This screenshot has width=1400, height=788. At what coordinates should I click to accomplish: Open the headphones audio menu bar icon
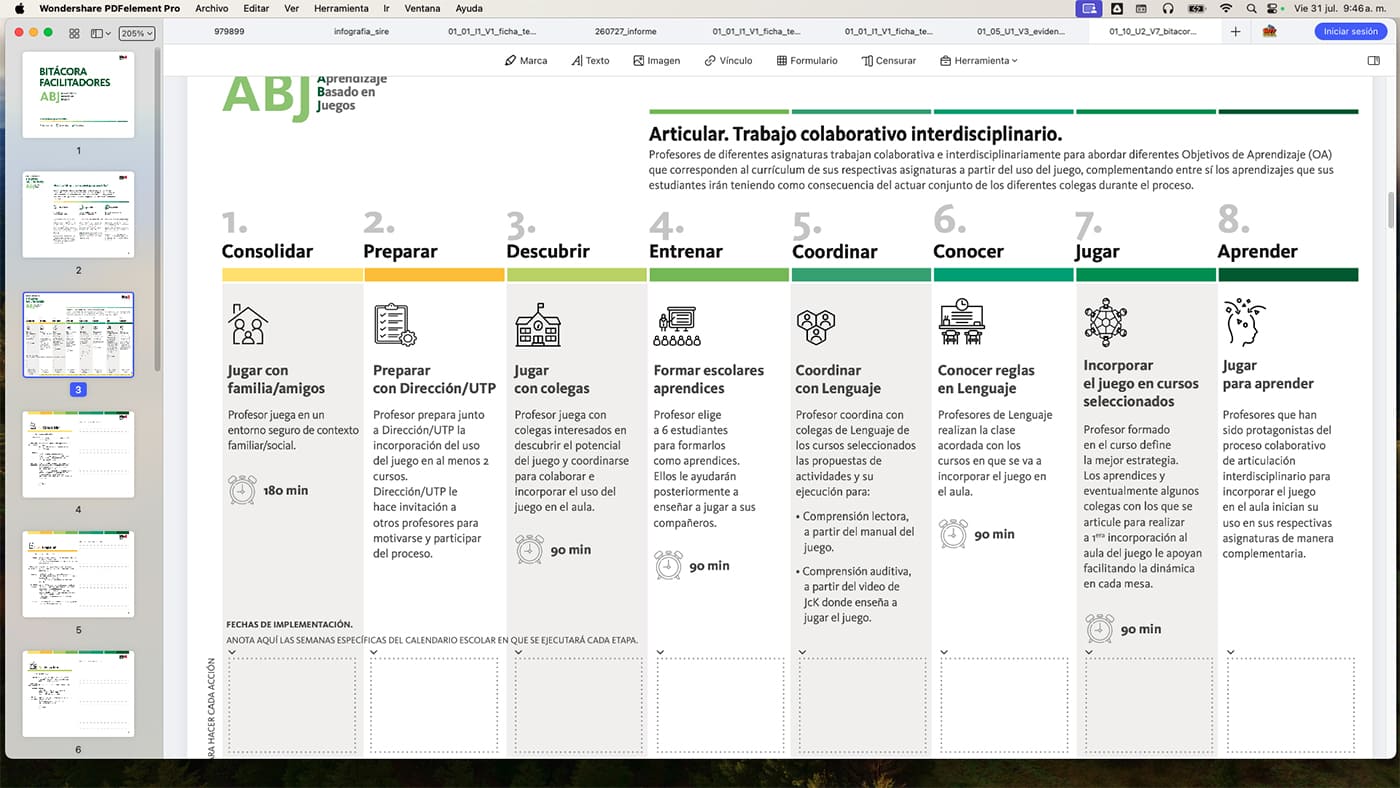click(1168, 8)
